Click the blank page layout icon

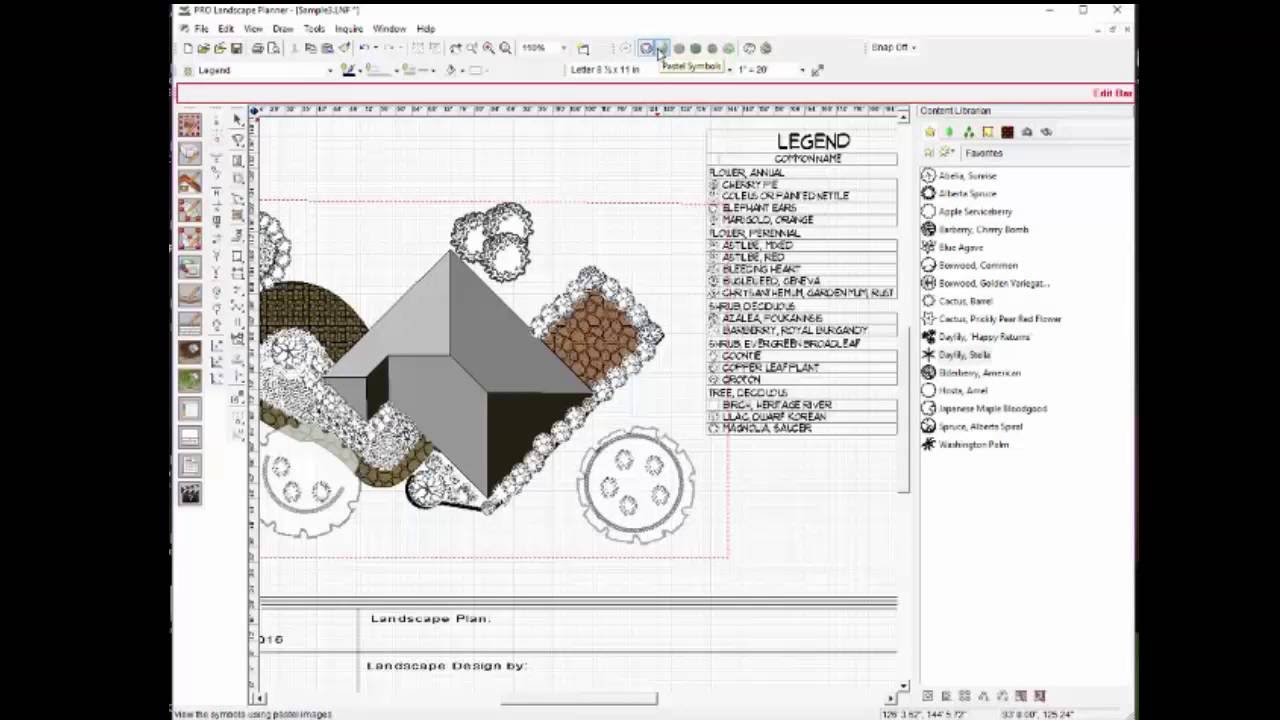(x=189, y=409)
